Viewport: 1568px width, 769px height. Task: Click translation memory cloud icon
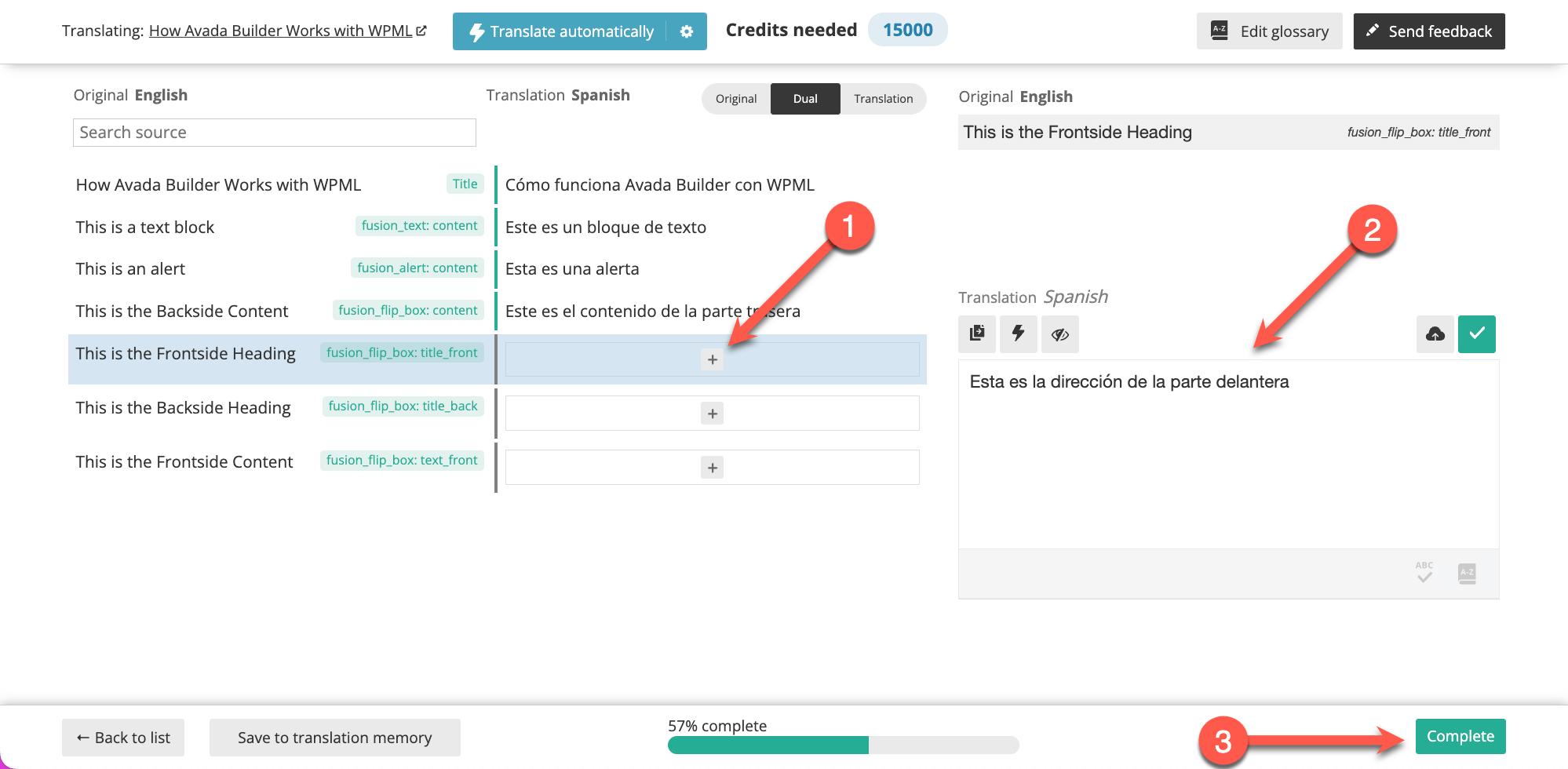pos(1435,334)
